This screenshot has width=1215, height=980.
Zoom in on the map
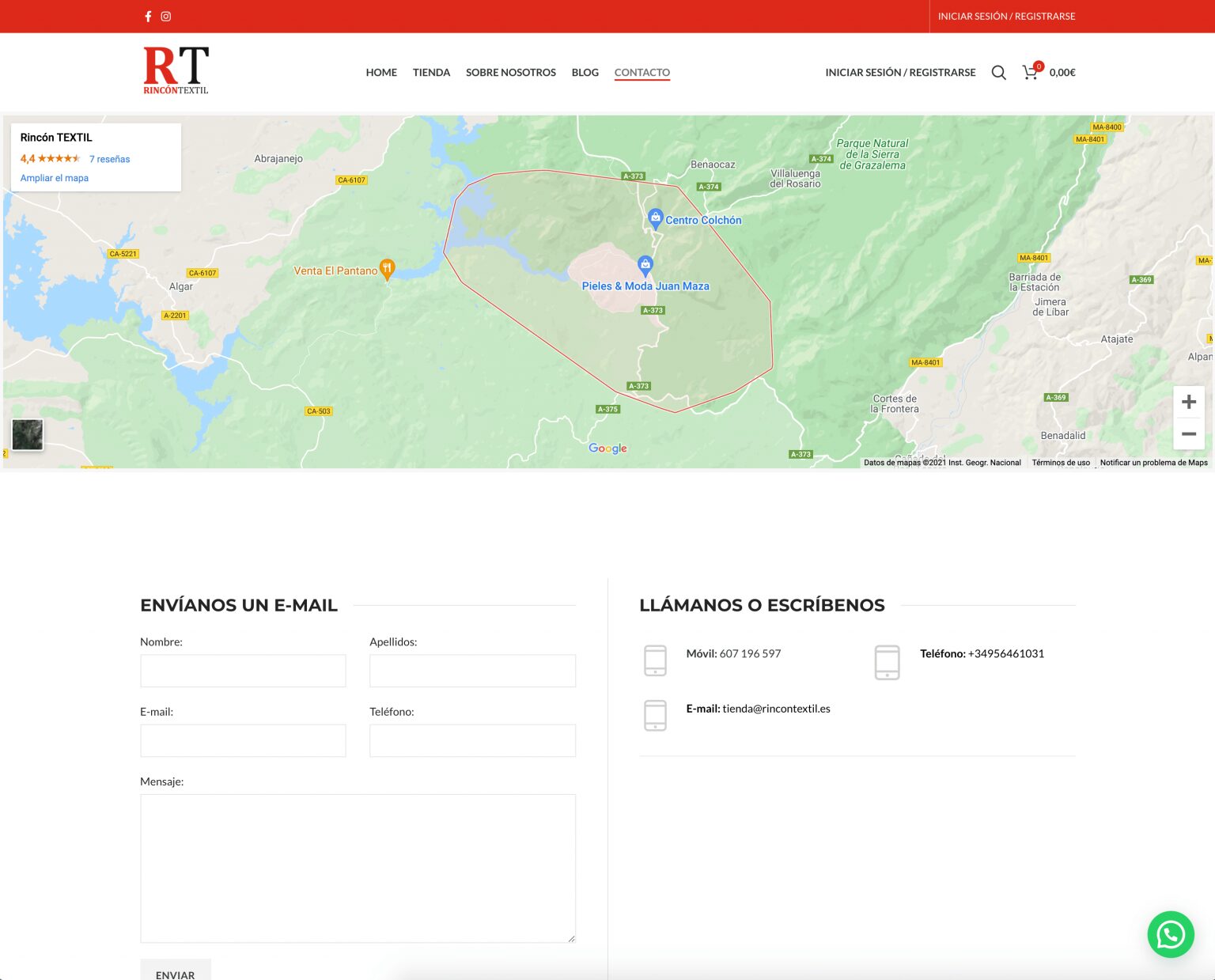pos(1188,403)
